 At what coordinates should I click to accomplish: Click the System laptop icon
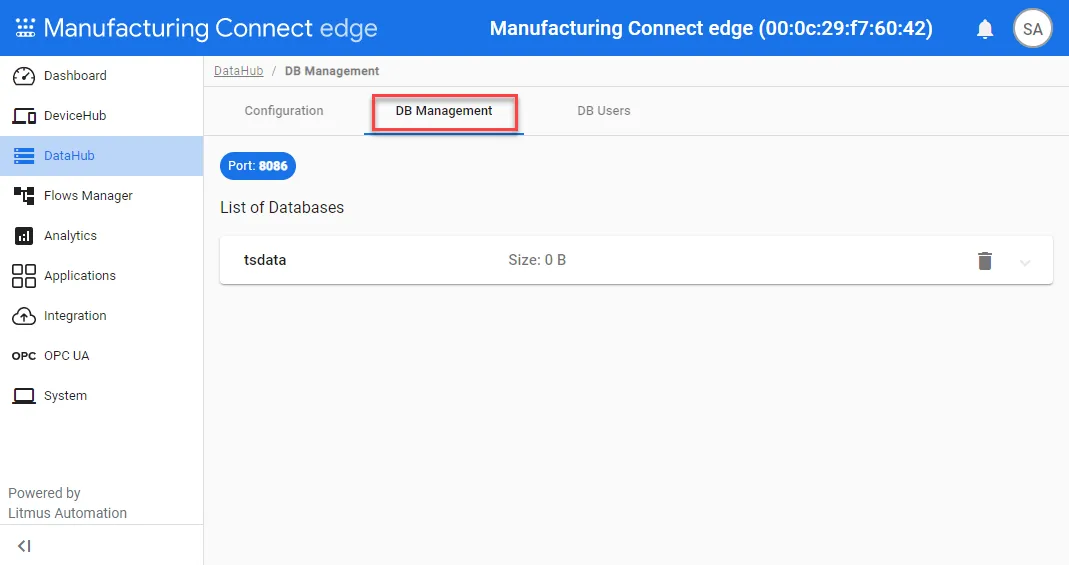point(24,396)
